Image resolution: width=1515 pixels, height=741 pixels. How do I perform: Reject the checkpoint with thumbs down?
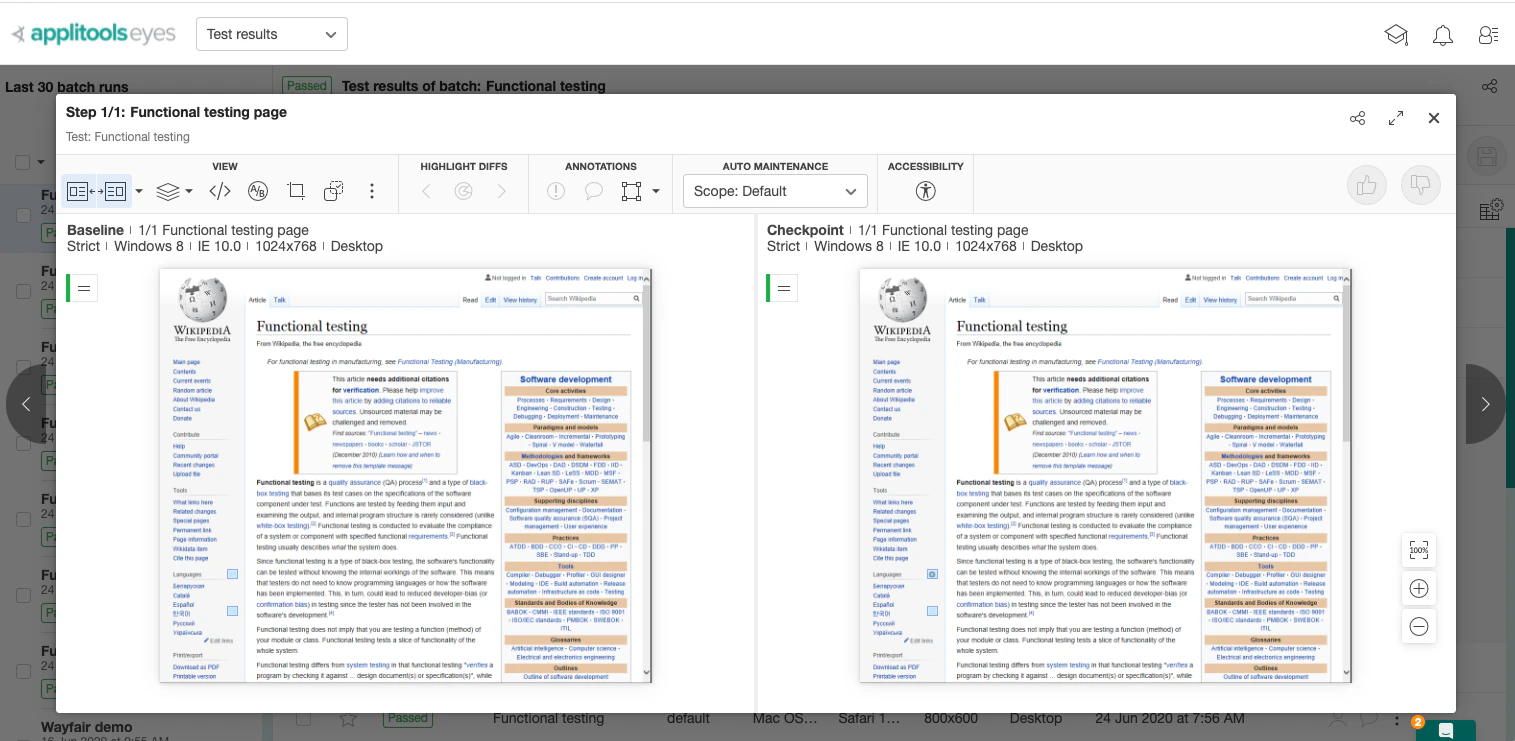[1420, 184]
